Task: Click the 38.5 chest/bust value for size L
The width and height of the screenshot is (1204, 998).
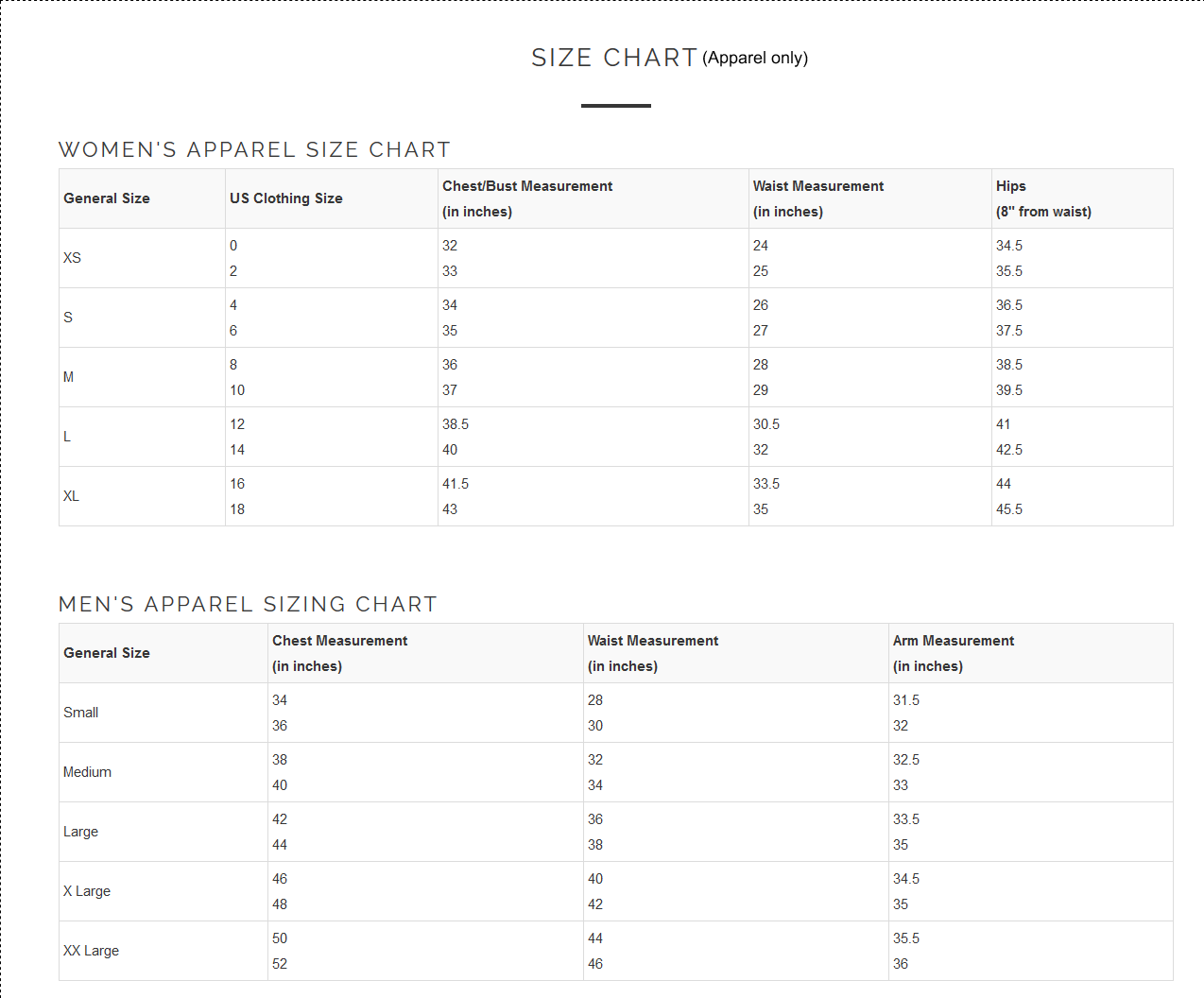Action: (x=456, y=424)
